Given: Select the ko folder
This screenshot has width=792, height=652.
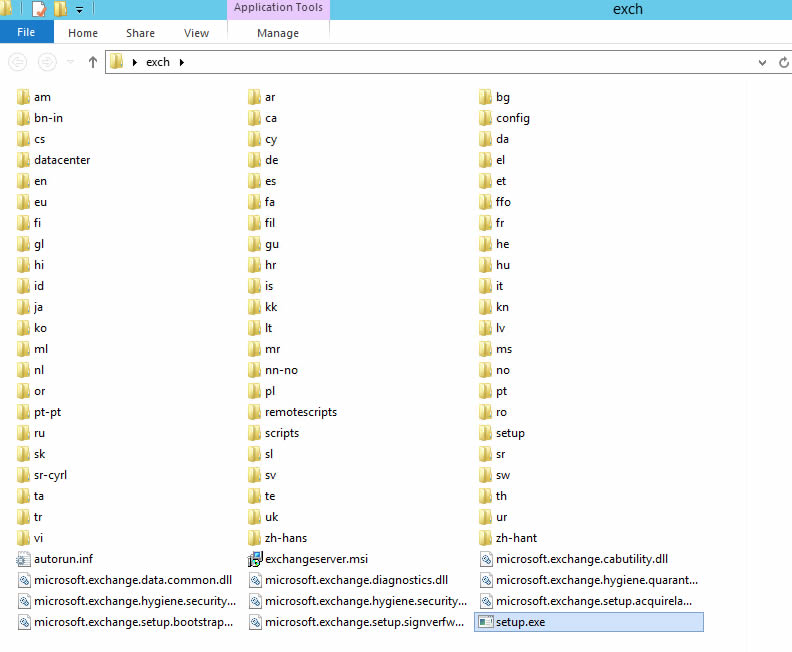Looking at the screenshot, I should [x=32, y=328].
